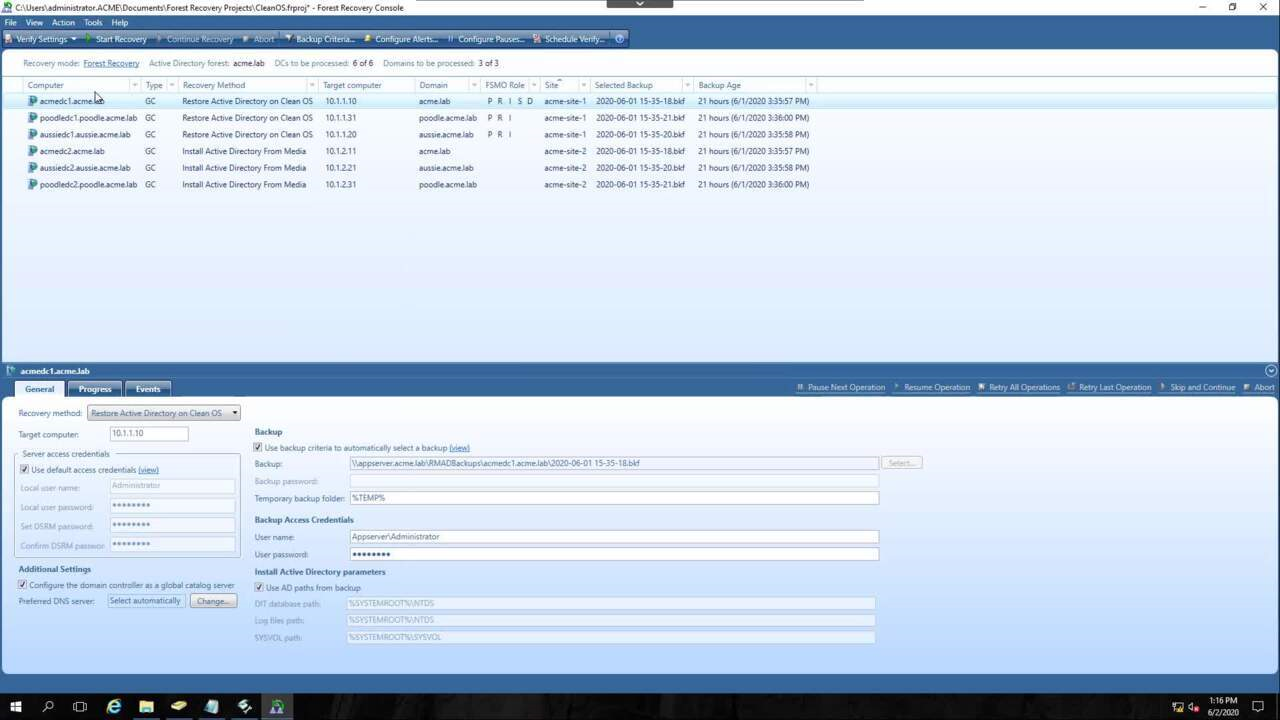Open the Windows Start menu
The height and width of the screenshot is (720, 1280).
(15, 707)
